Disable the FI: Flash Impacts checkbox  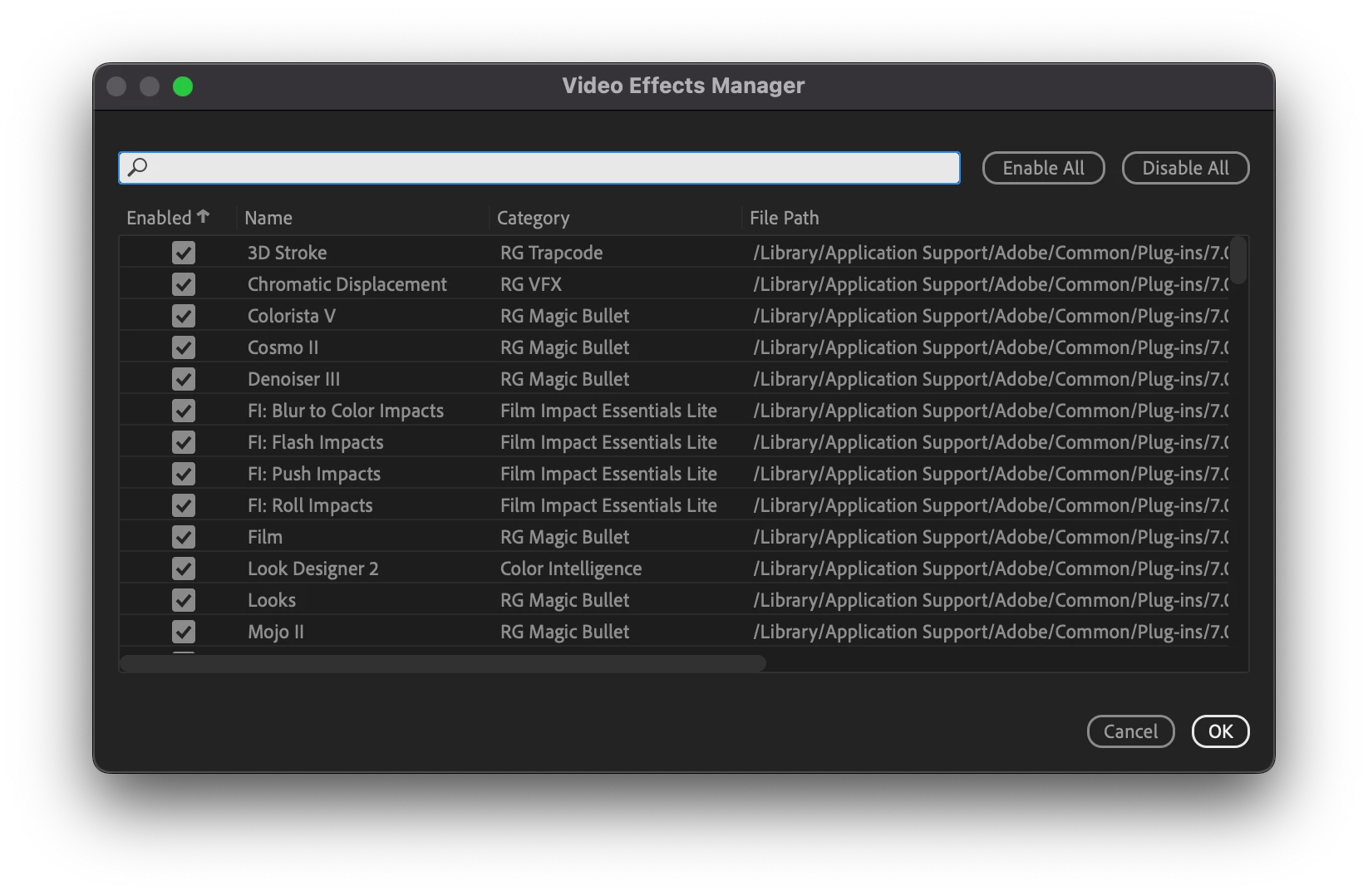click(184, 442)
